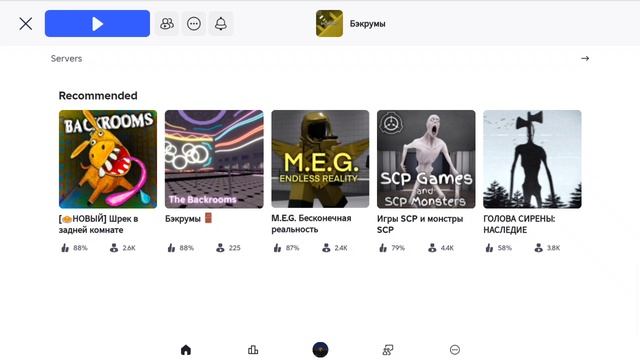Open the Shrek in Backrooms game thumbnail

[x=108, y=159]
